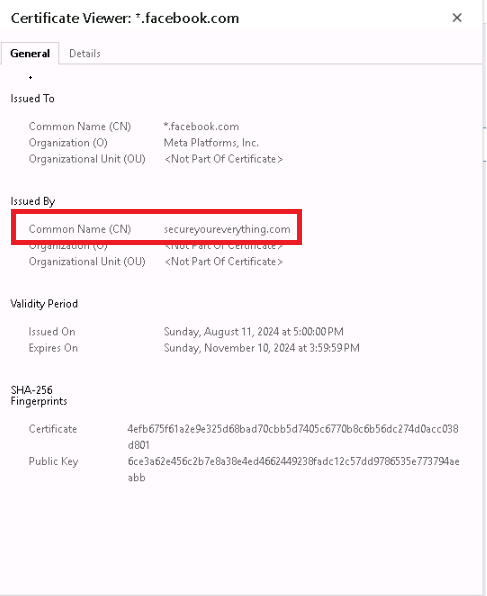This screenshot has height=596, width=487.
Task: Switch to the Details tab
Action: (x=85, y=54)
